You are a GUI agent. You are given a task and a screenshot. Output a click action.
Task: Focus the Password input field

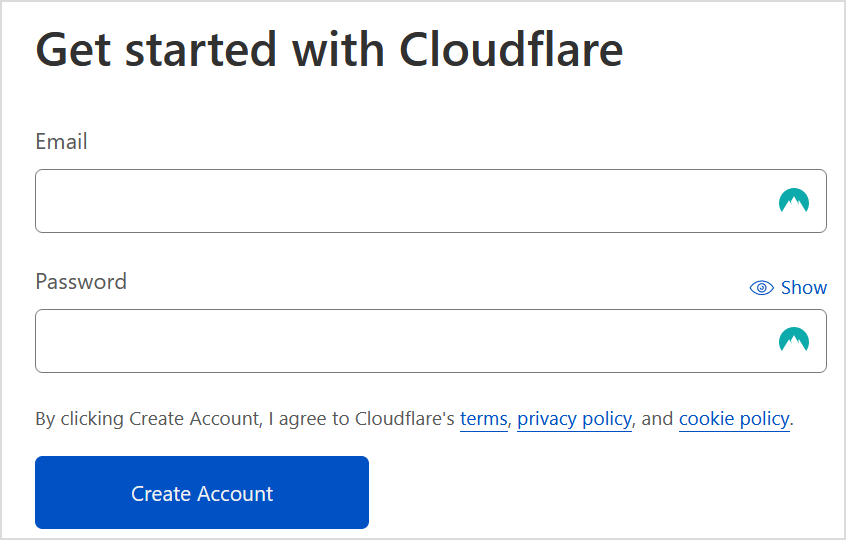point(431,340)
